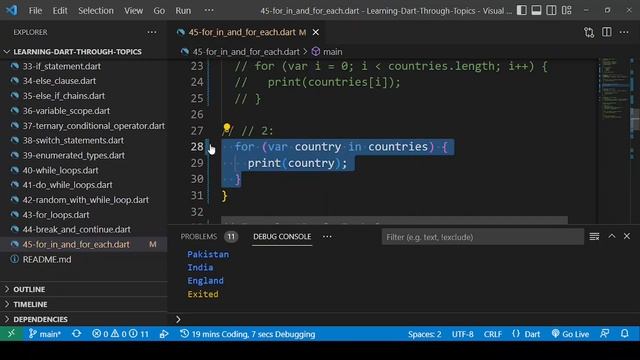Click main branch in status bar

pos(45,334)
